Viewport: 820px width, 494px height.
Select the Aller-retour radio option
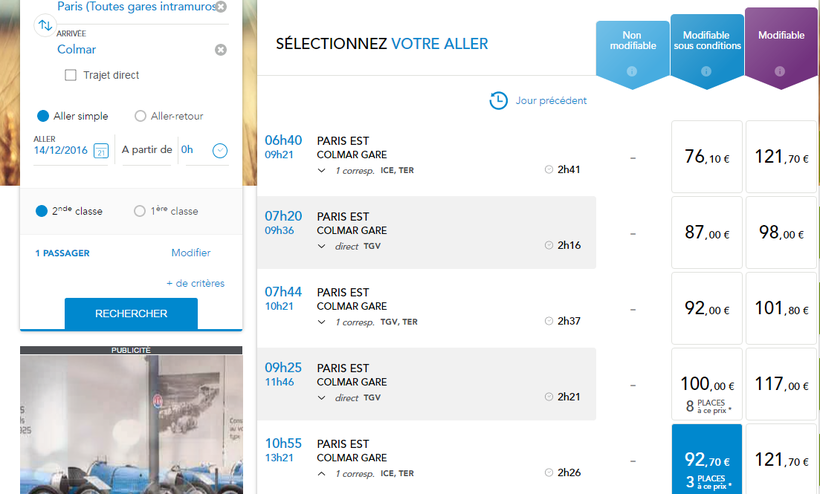pos(140,116)
